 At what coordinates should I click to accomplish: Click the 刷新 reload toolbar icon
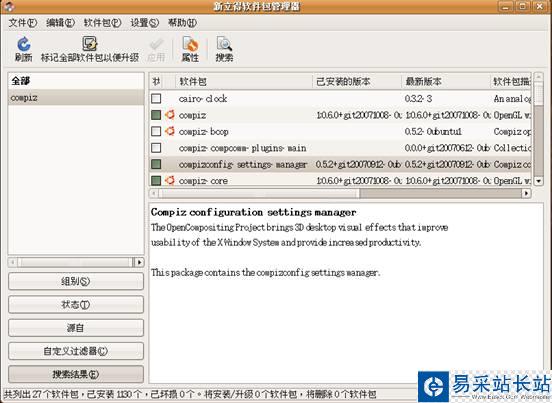pos(24,44)
